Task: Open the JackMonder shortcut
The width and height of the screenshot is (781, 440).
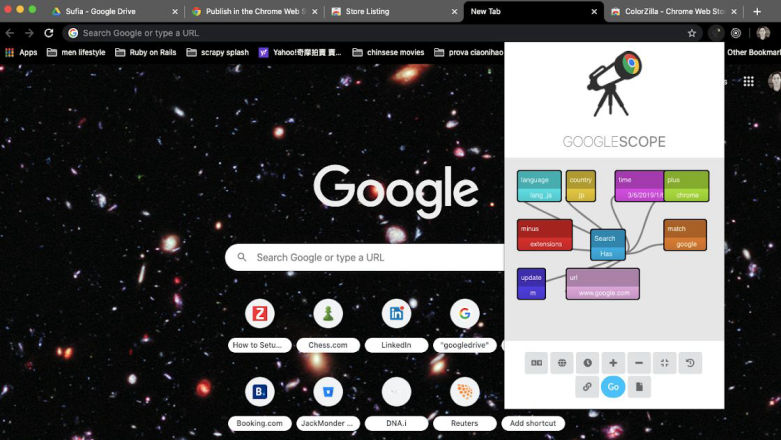Action: pos(328,403)
